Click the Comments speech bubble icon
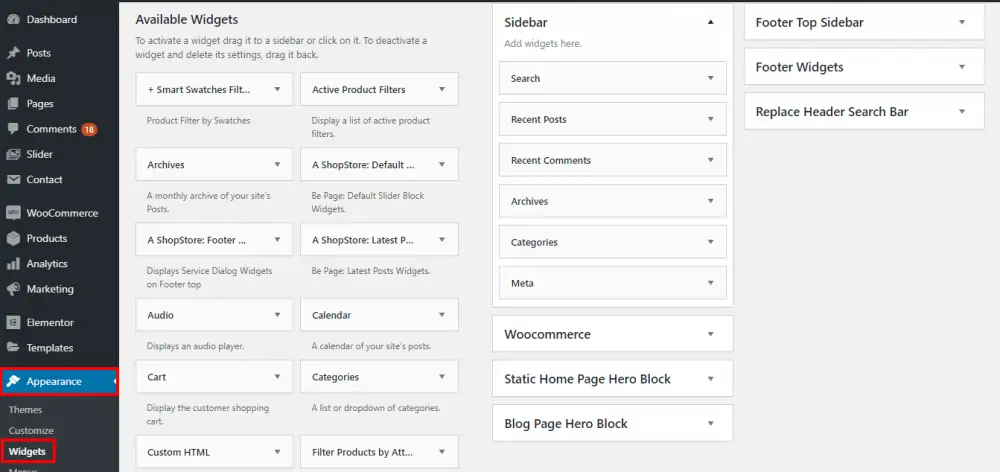Screen dimensions: 1000x472 coord(13,129)
